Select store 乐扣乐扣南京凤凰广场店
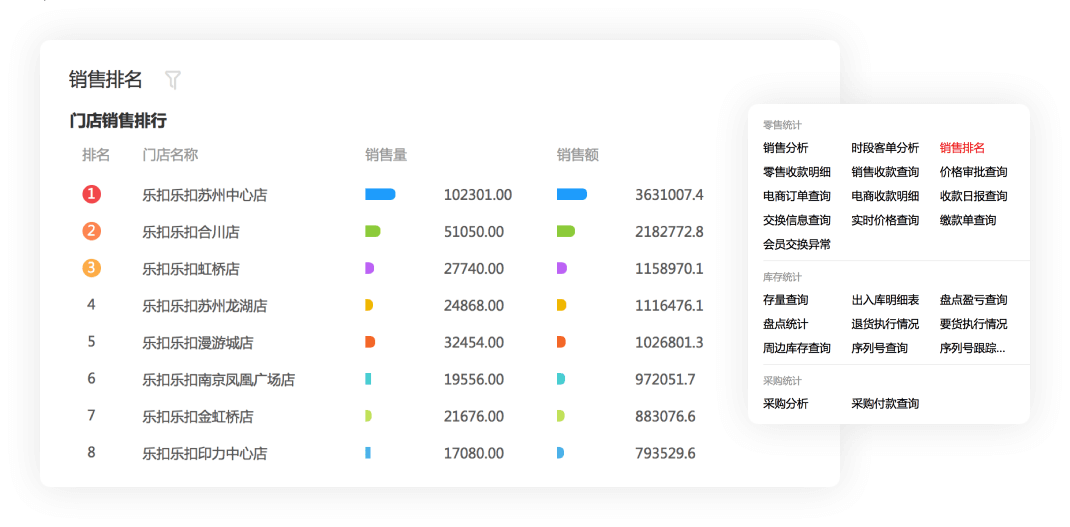This screenshot has height=527, width=1070. click(218, 380)
